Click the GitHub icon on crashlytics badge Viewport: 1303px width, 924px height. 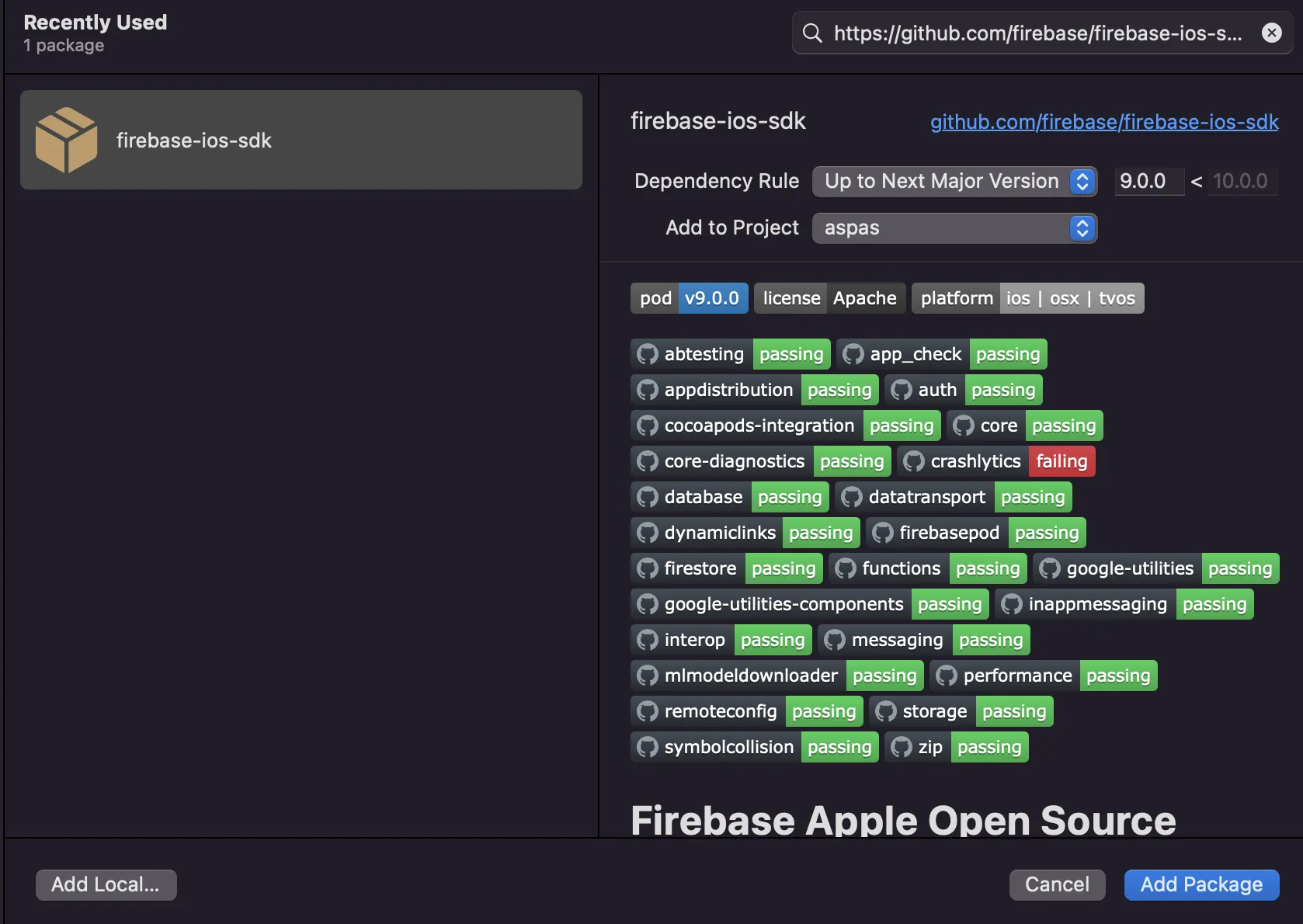click(914, 461)
